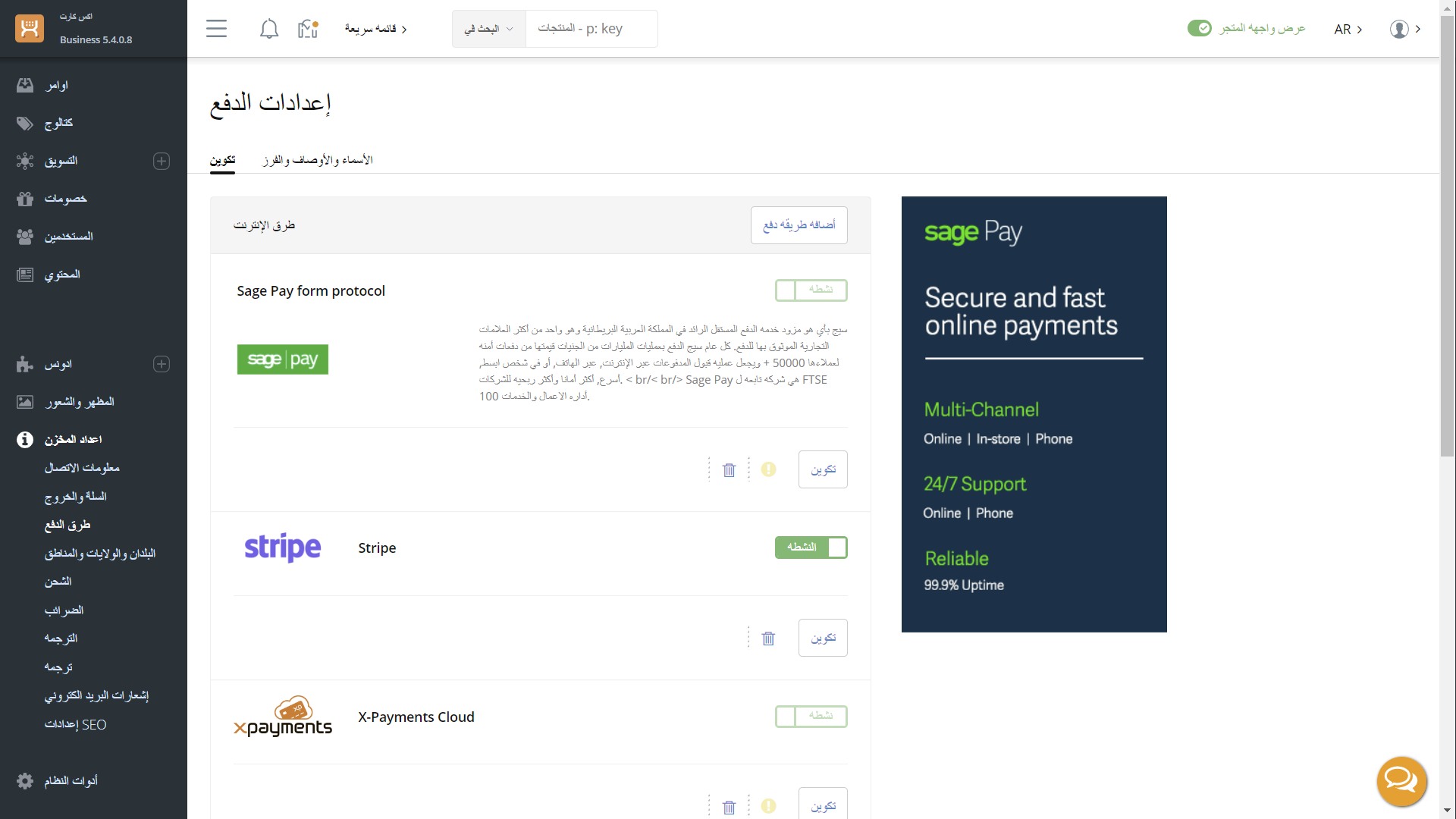Delete the X-Payments Cloud method

pyautogui.click(x=729, y=807)
